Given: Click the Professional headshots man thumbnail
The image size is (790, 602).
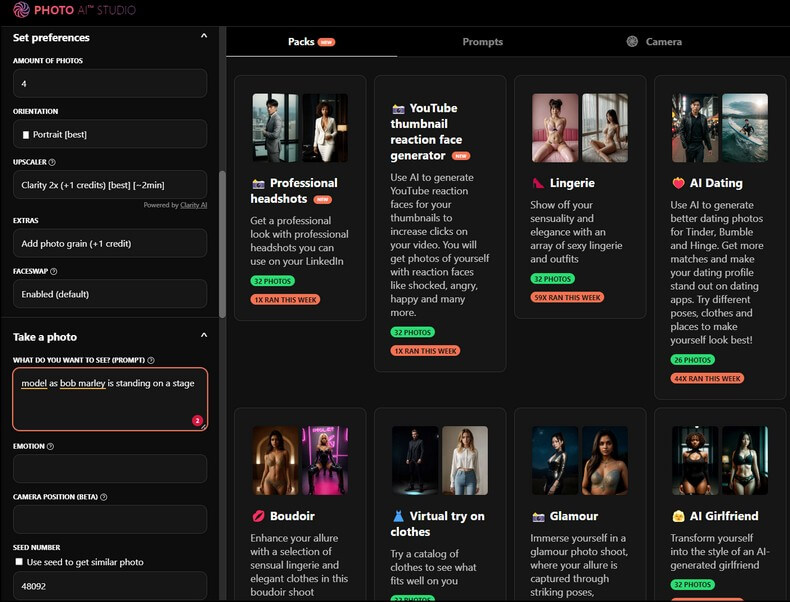Looking at the screenshot, I should coord(275,128).
